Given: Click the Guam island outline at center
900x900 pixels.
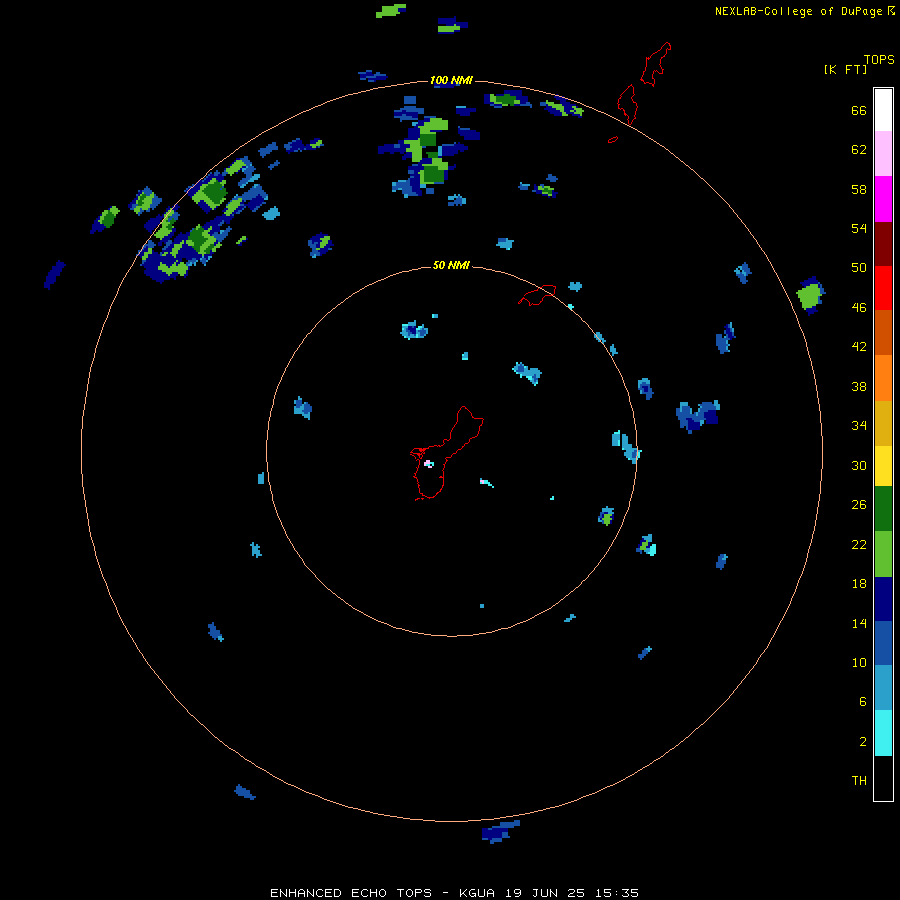Looking at the screenshot, I should [x=447, y=453].
